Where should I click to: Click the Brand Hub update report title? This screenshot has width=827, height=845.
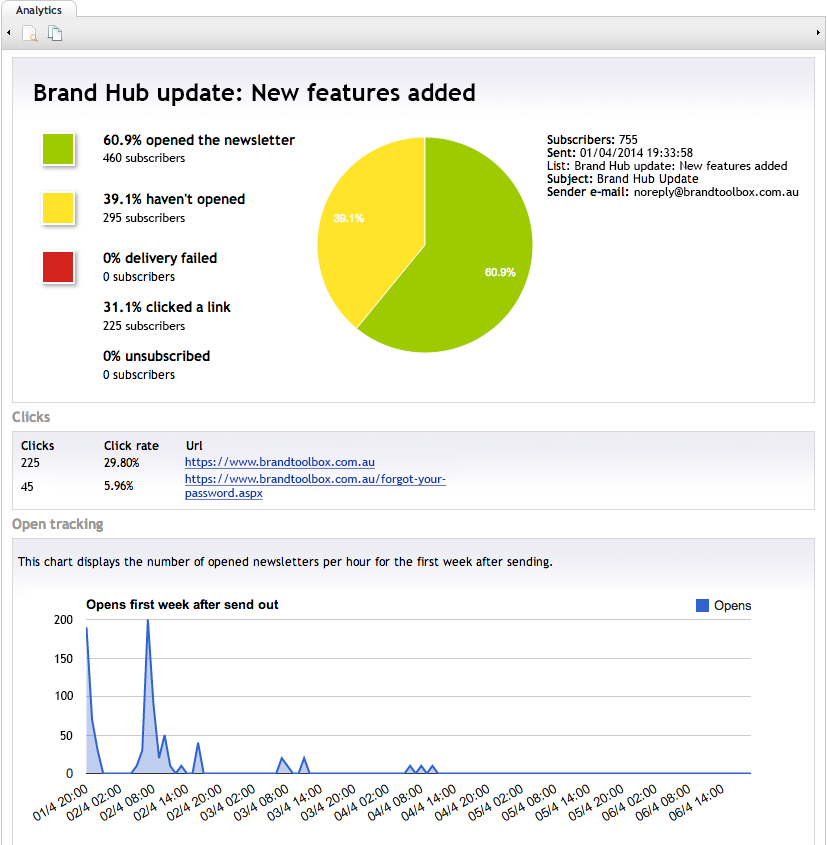click(254, 93)
